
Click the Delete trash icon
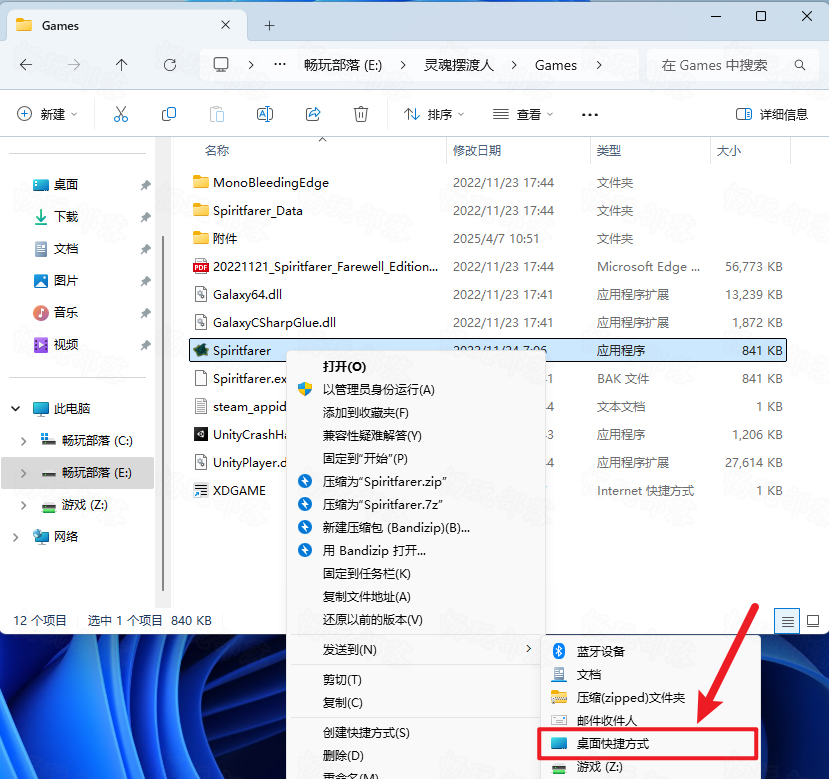(x=361, y=114)
